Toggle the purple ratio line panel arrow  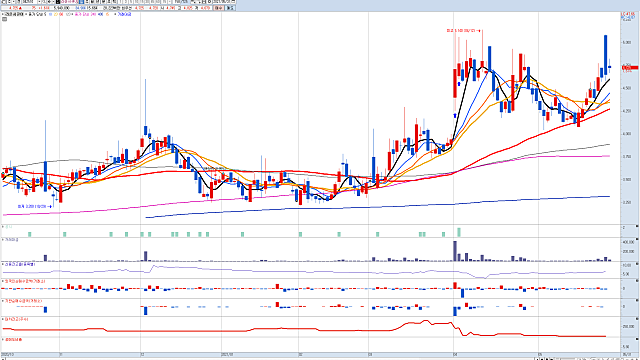point(3,264)
